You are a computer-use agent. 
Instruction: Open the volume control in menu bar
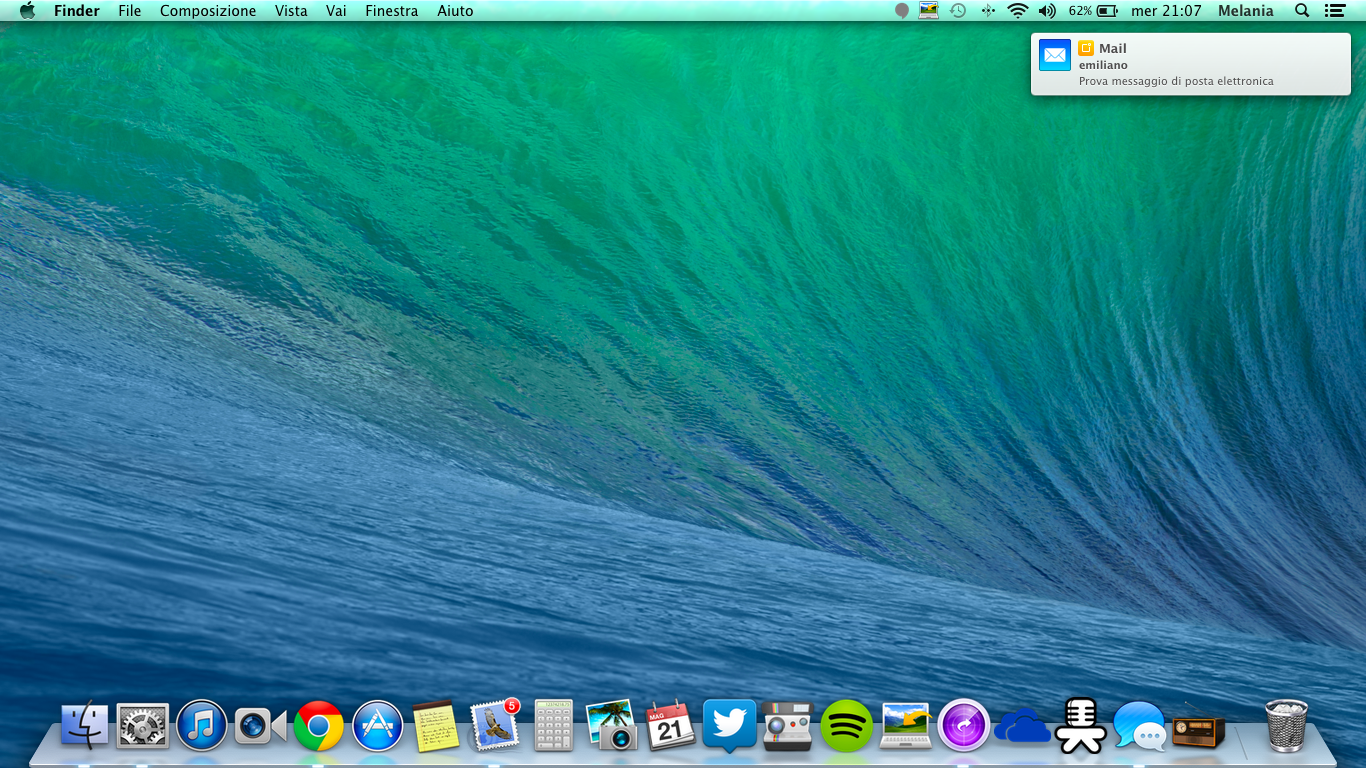pos(1047,11)
